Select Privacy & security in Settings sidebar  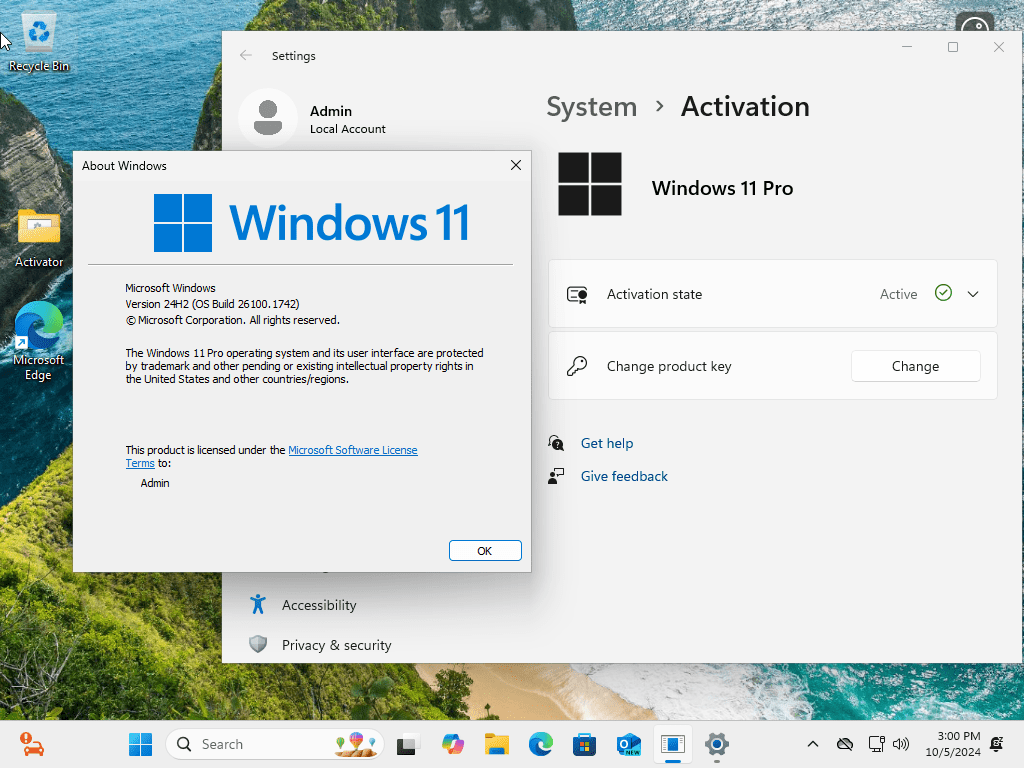335,645
